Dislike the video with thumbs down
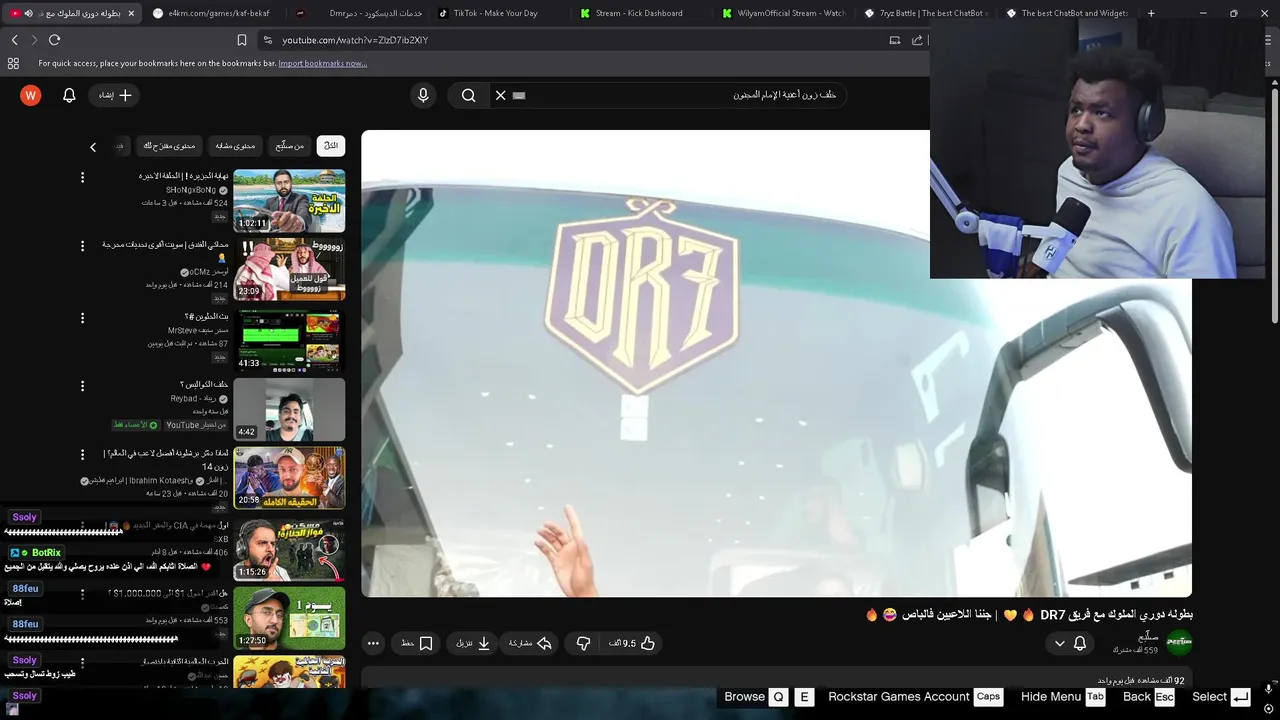 (583, 643)
